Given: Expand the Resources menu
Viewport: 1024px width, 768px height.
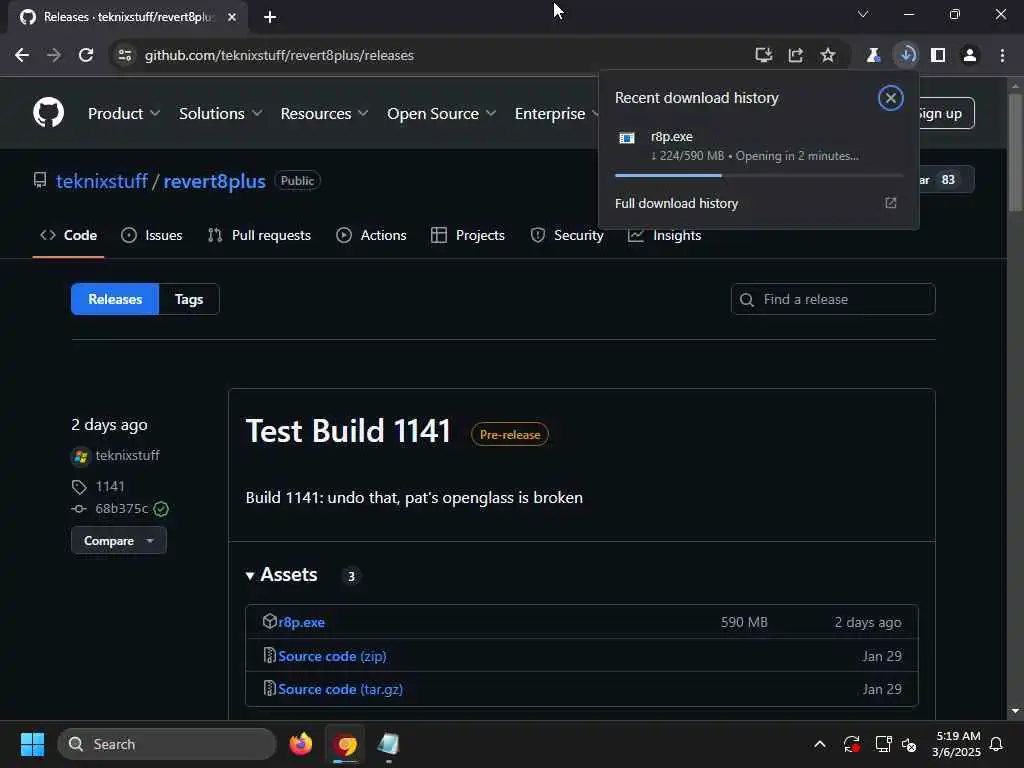Looking at the screenshot, I should coord(324,114).
